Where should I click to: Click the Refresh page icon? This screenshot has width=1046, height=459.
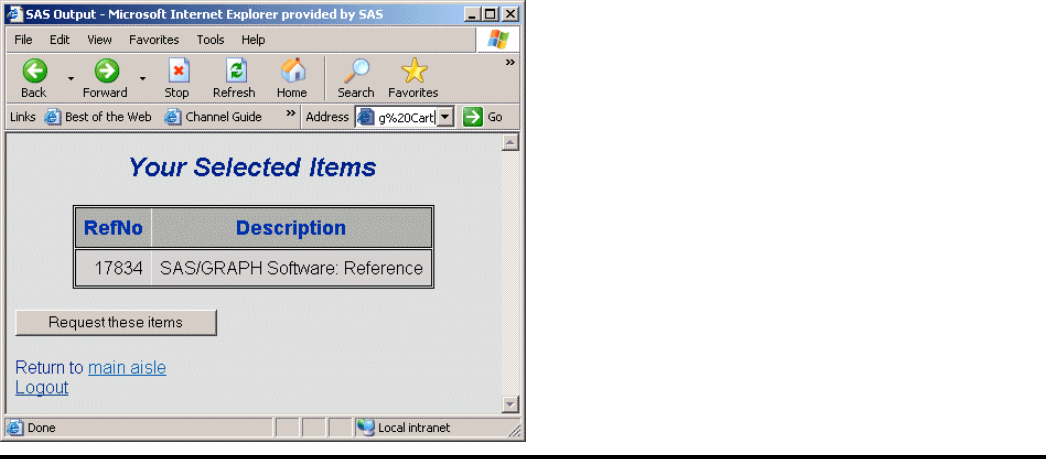click(235, 71)
